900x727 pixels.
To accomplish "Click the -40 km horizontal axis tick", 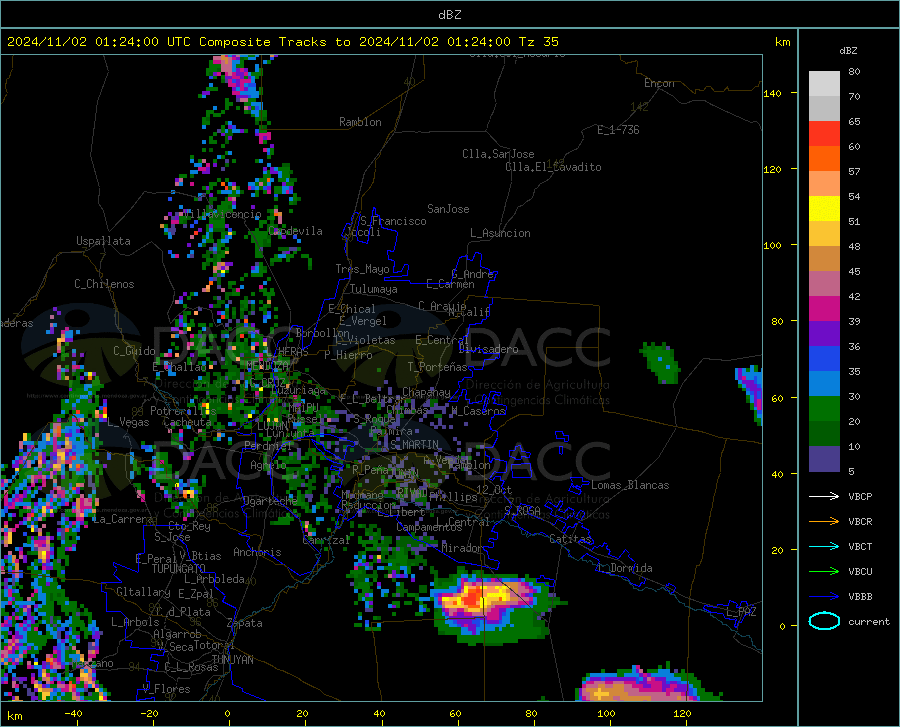I will click(73, 714).
